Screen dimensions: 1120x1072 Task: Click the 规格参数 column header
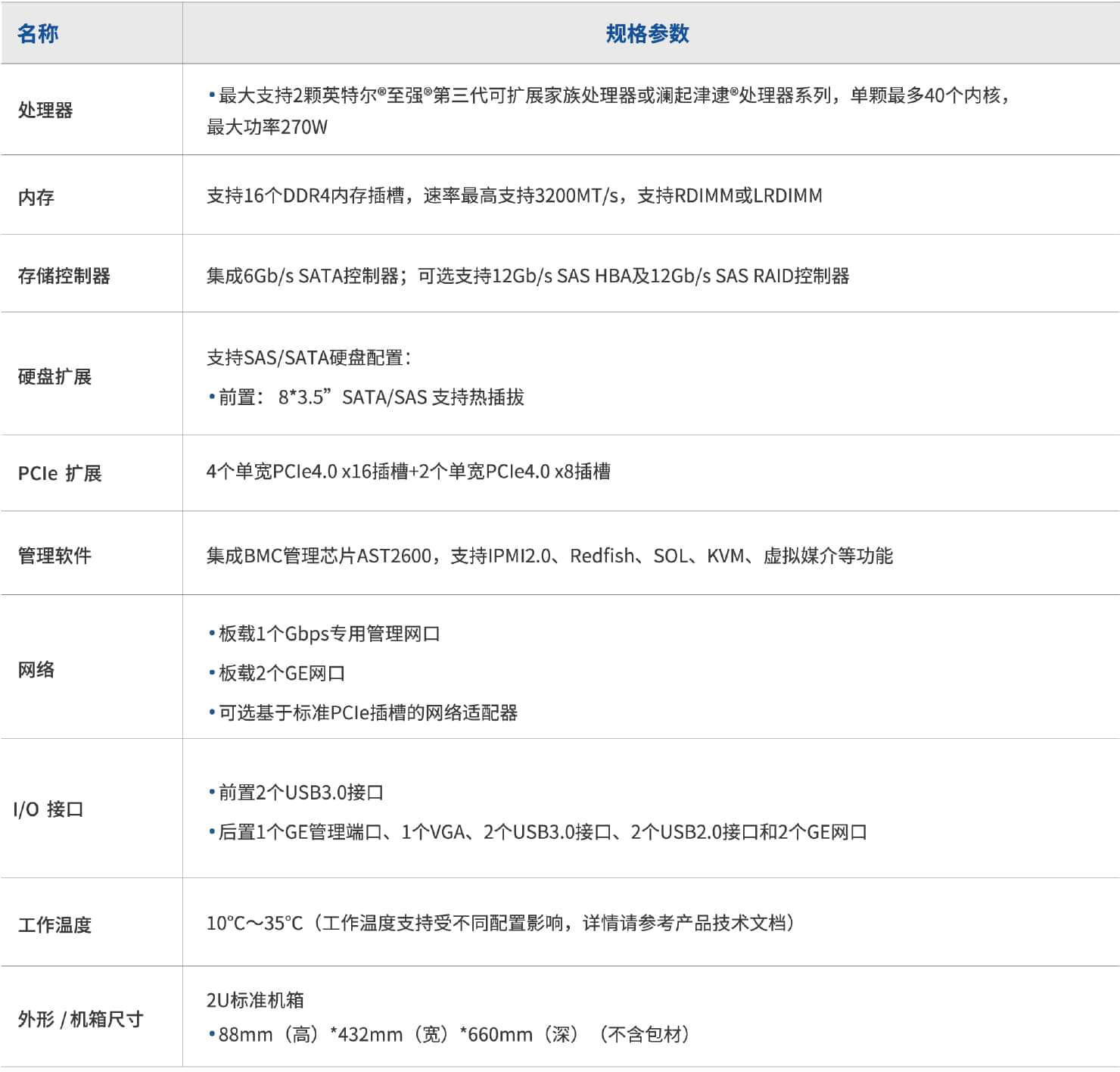tap(647, 33)
